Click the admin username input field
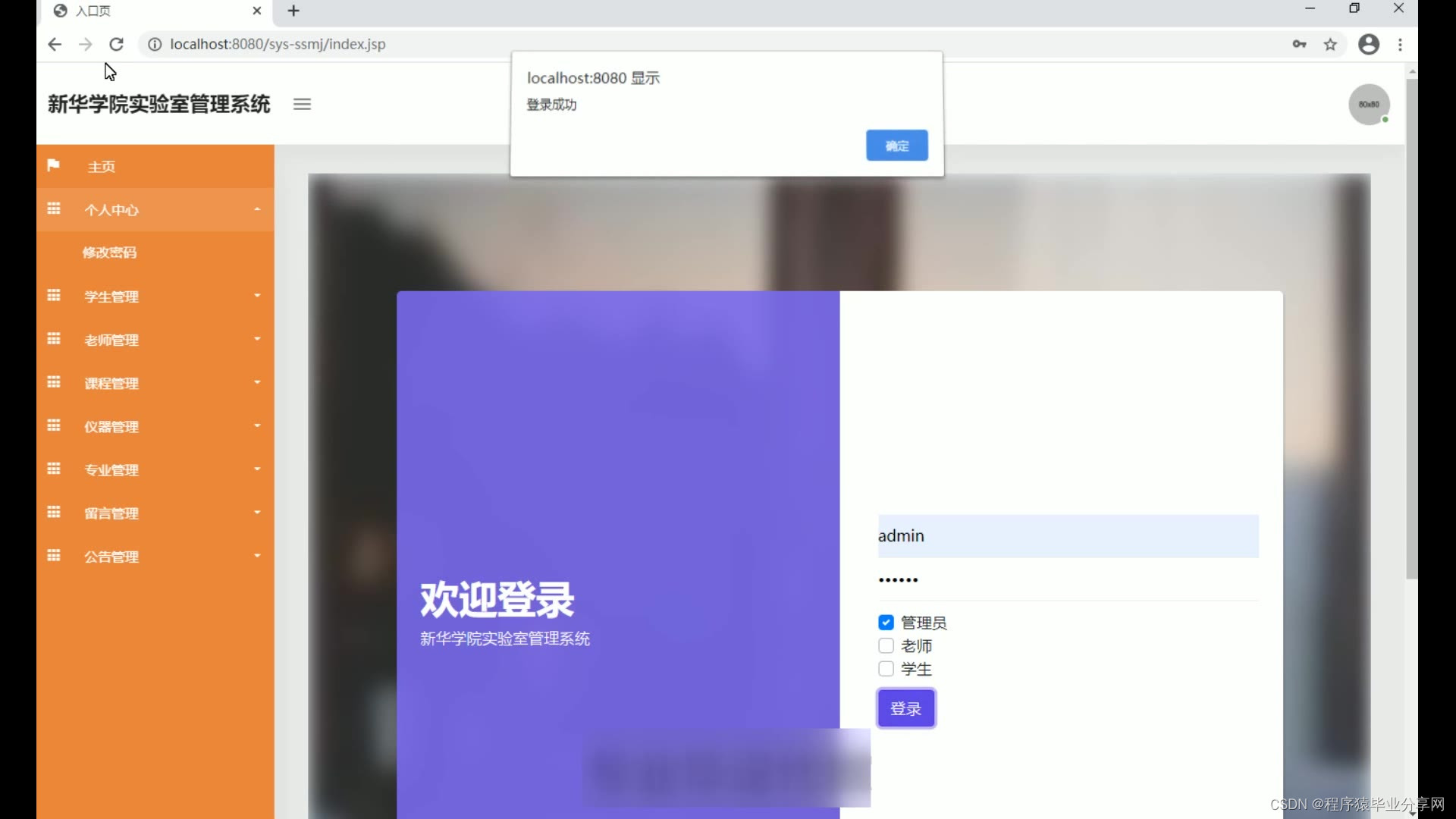1456x819 pixels. point(1068,536)
